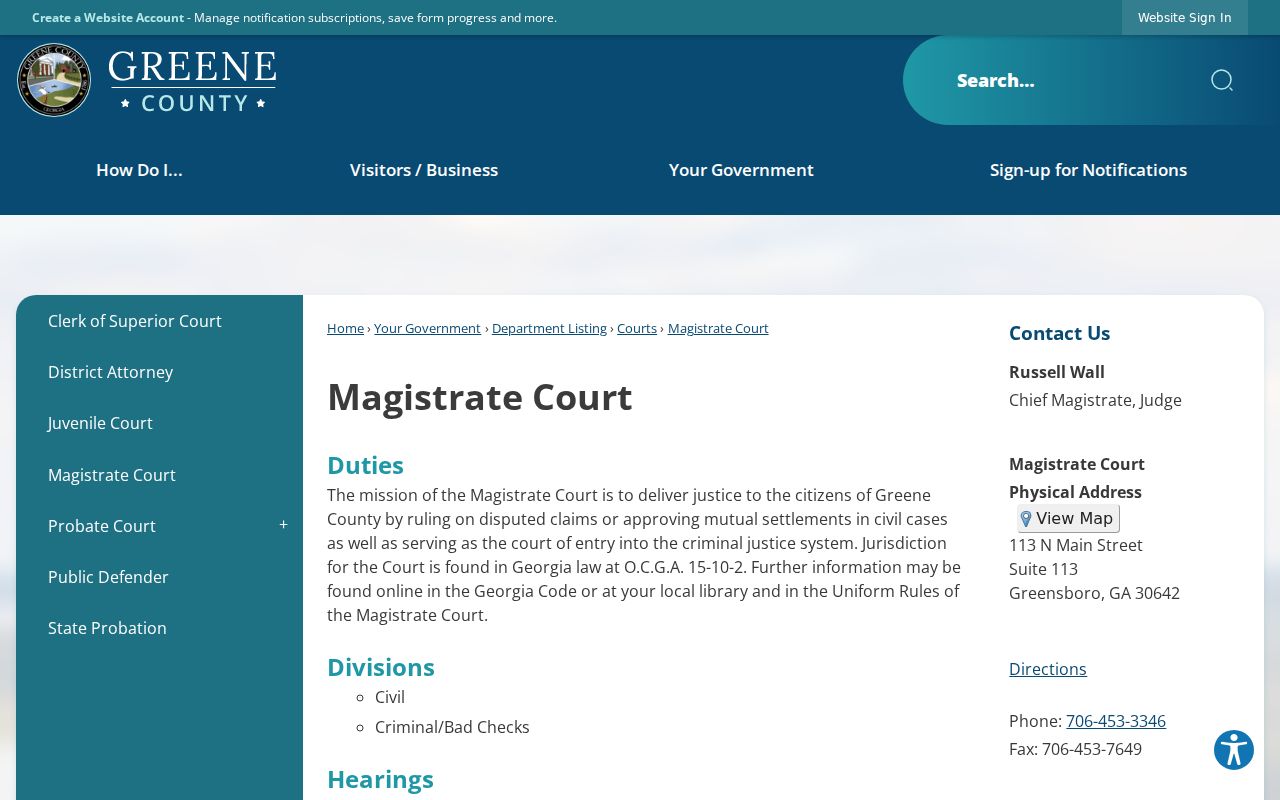Image resolution: width=1280 pixels, height=800 pixels.
Task: Click the Magistrate Court page heading
Action: click(x=480, y=397)
